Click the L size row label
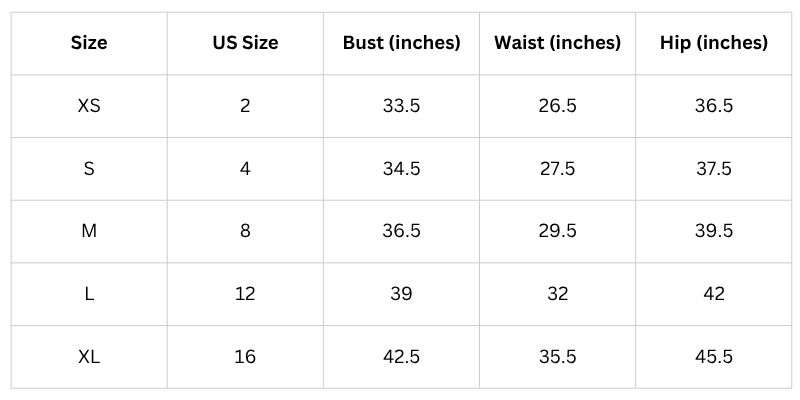Image resolution: width=800 pixels, height=400 pixels. click(89, 294)
